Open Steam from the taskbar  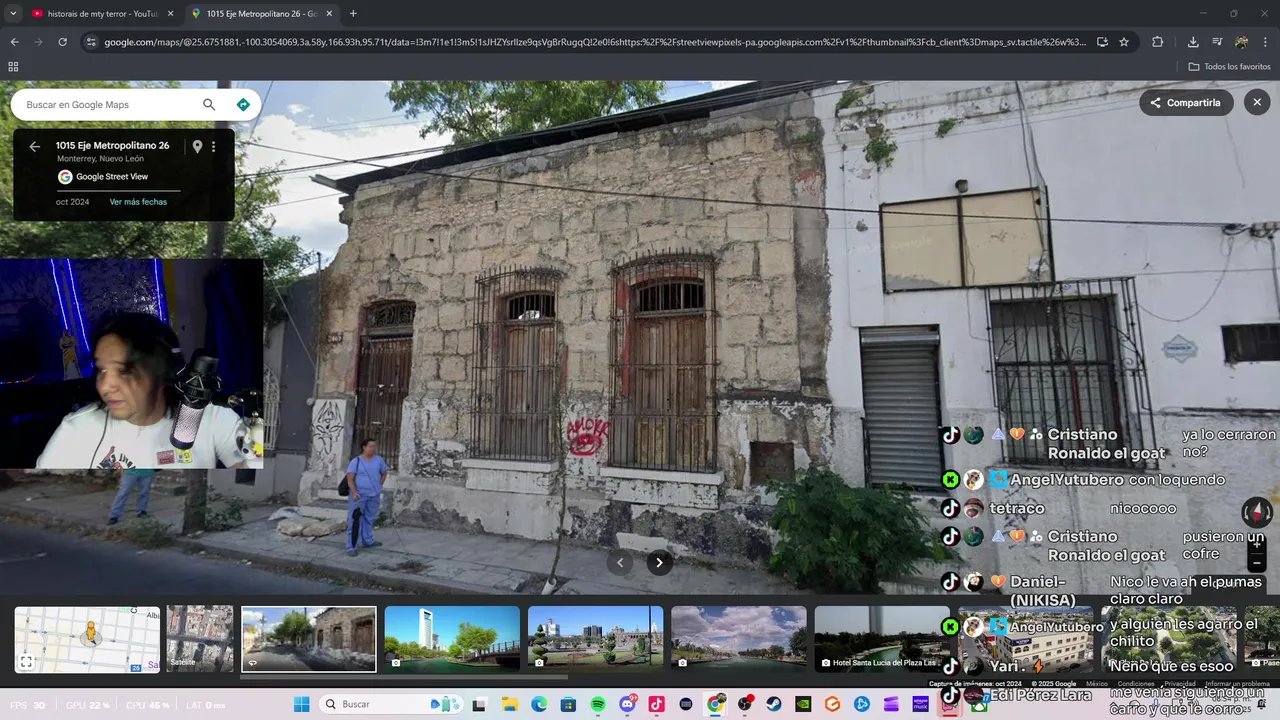point(774,704)
